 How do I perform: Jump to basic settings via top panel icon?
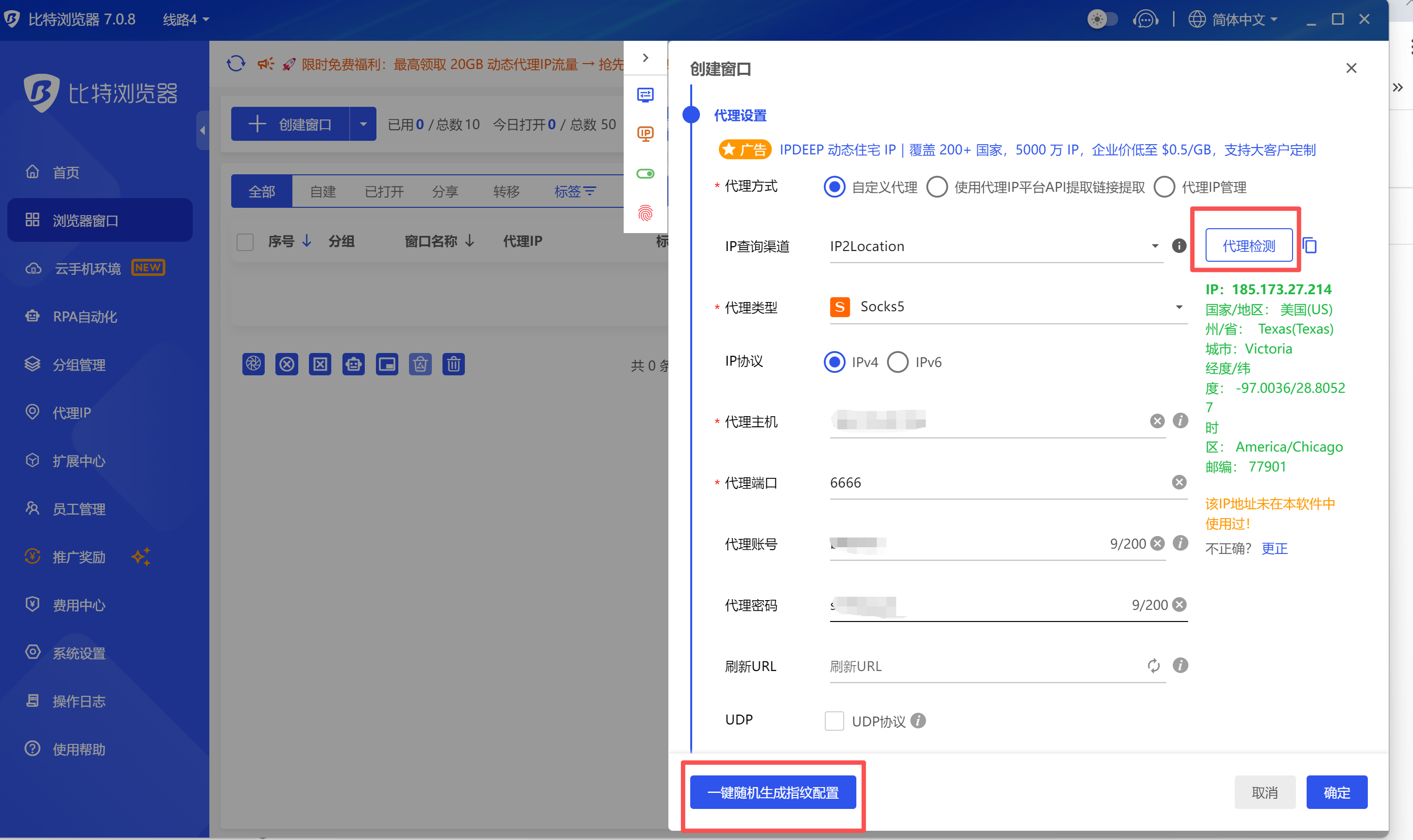pos(646,95)
